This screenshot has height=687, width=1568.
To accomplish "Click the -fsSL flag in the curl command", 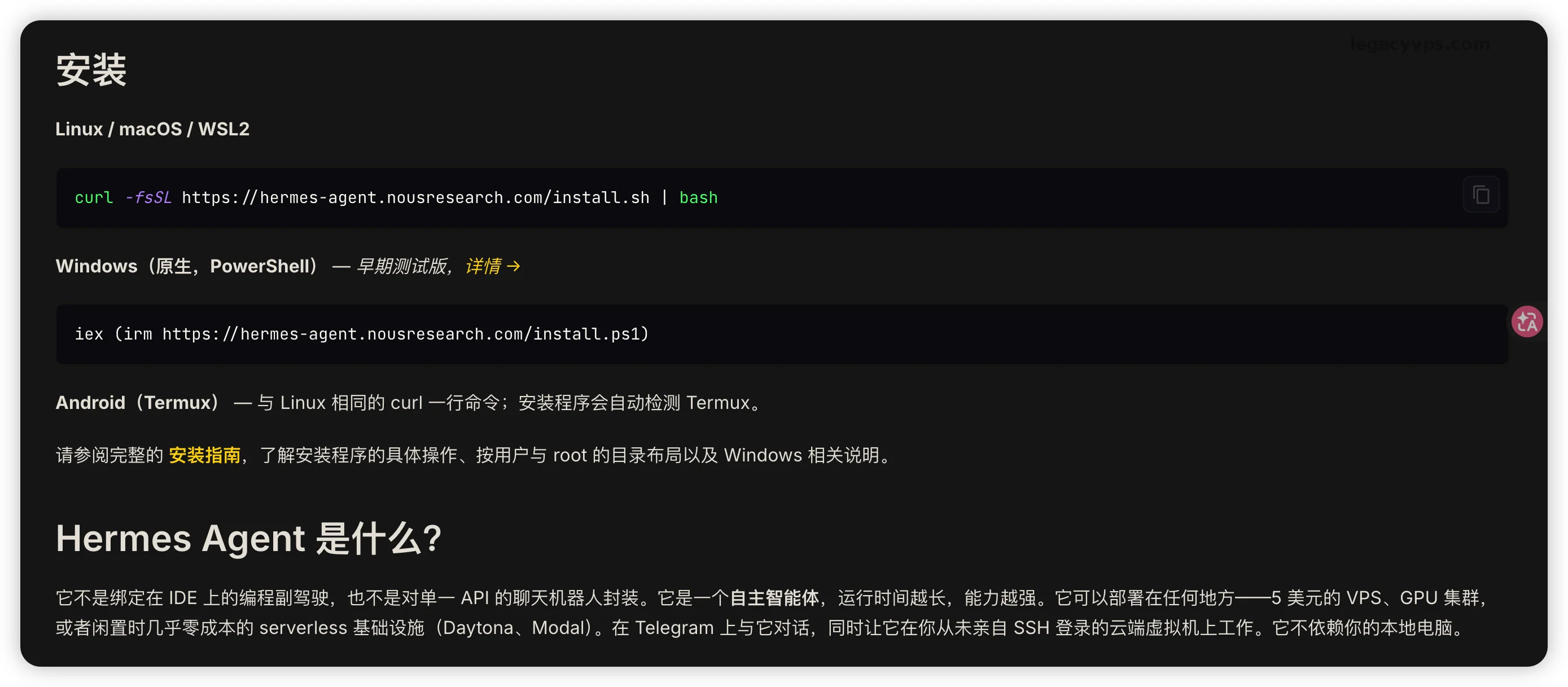I will 148,198.
